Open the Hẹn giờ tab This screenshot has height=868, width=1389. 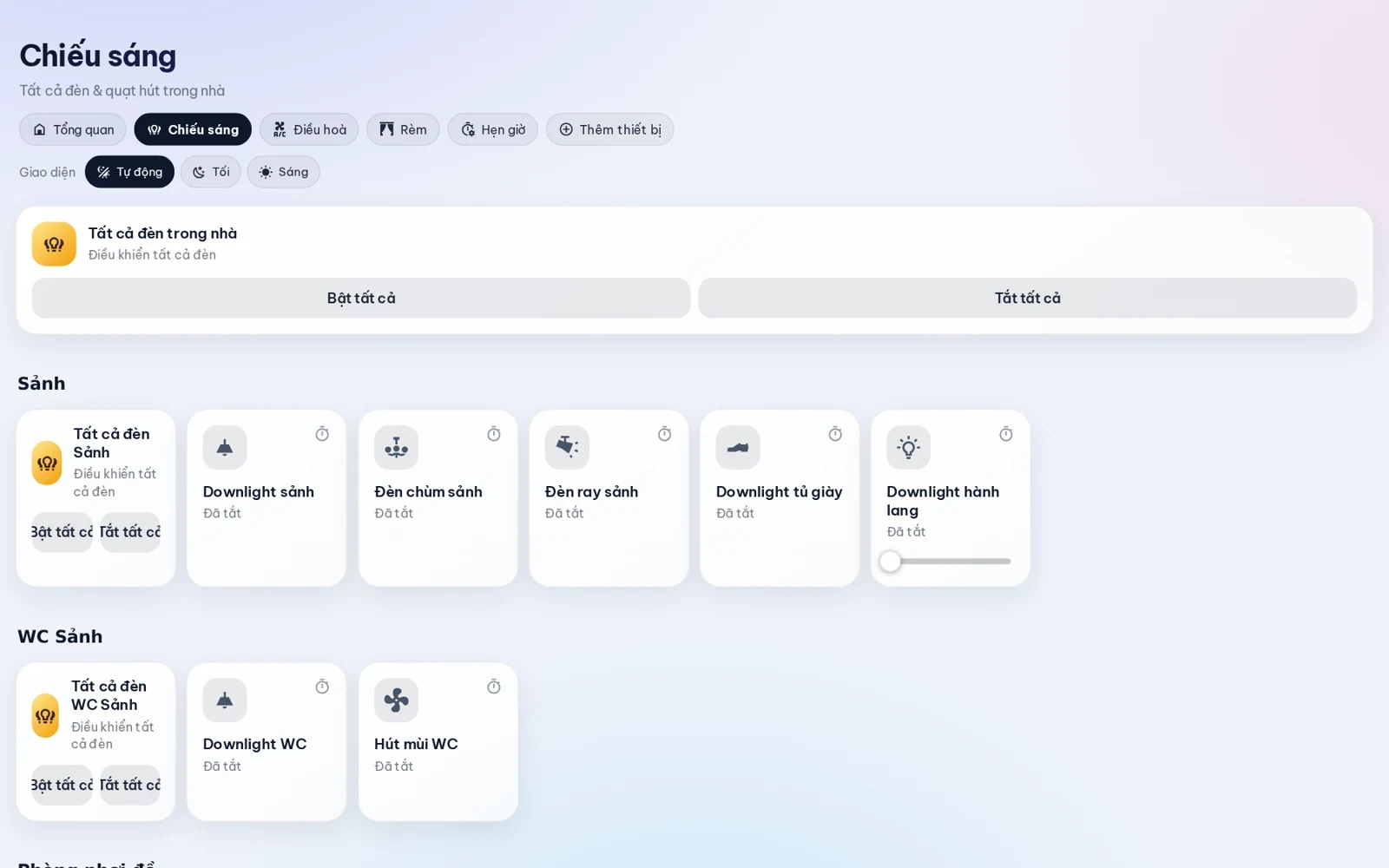pyautogui.click(x=493, y=129)
